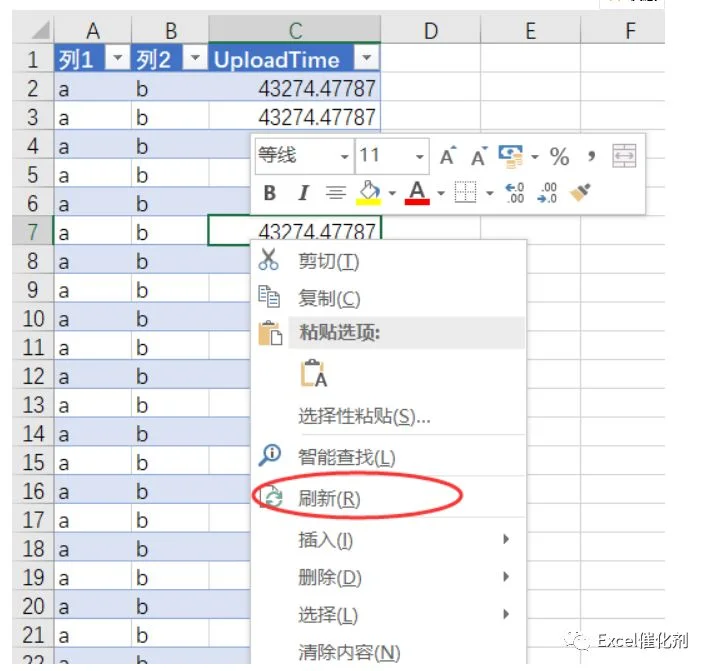This screenshot has width=711, height=671.
Task: Click the center align icon
Action: [x=336, y=193]
